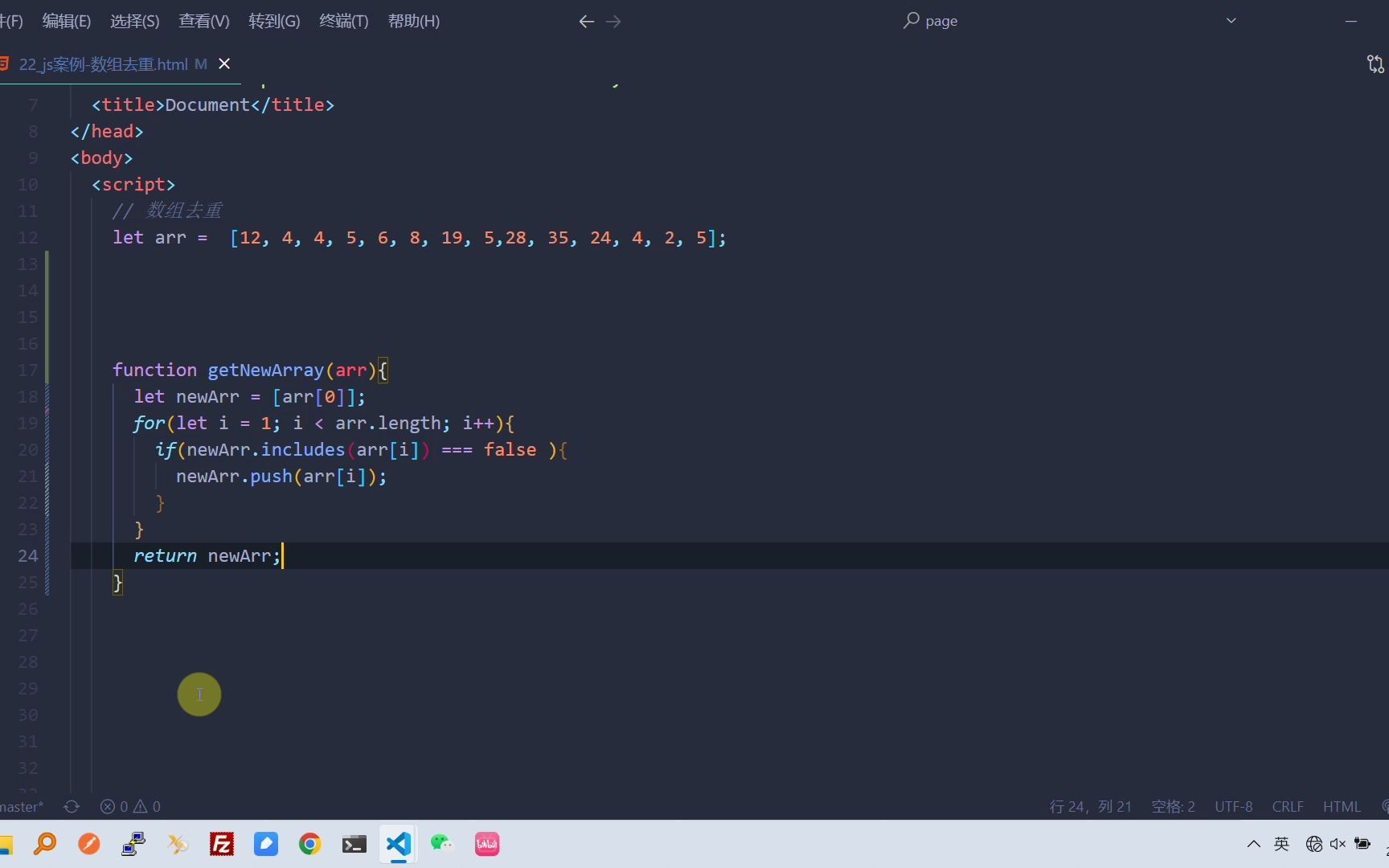Switch the 英 input method indicator
This screenshot has width=1389, height=868.
point(1282,844)
